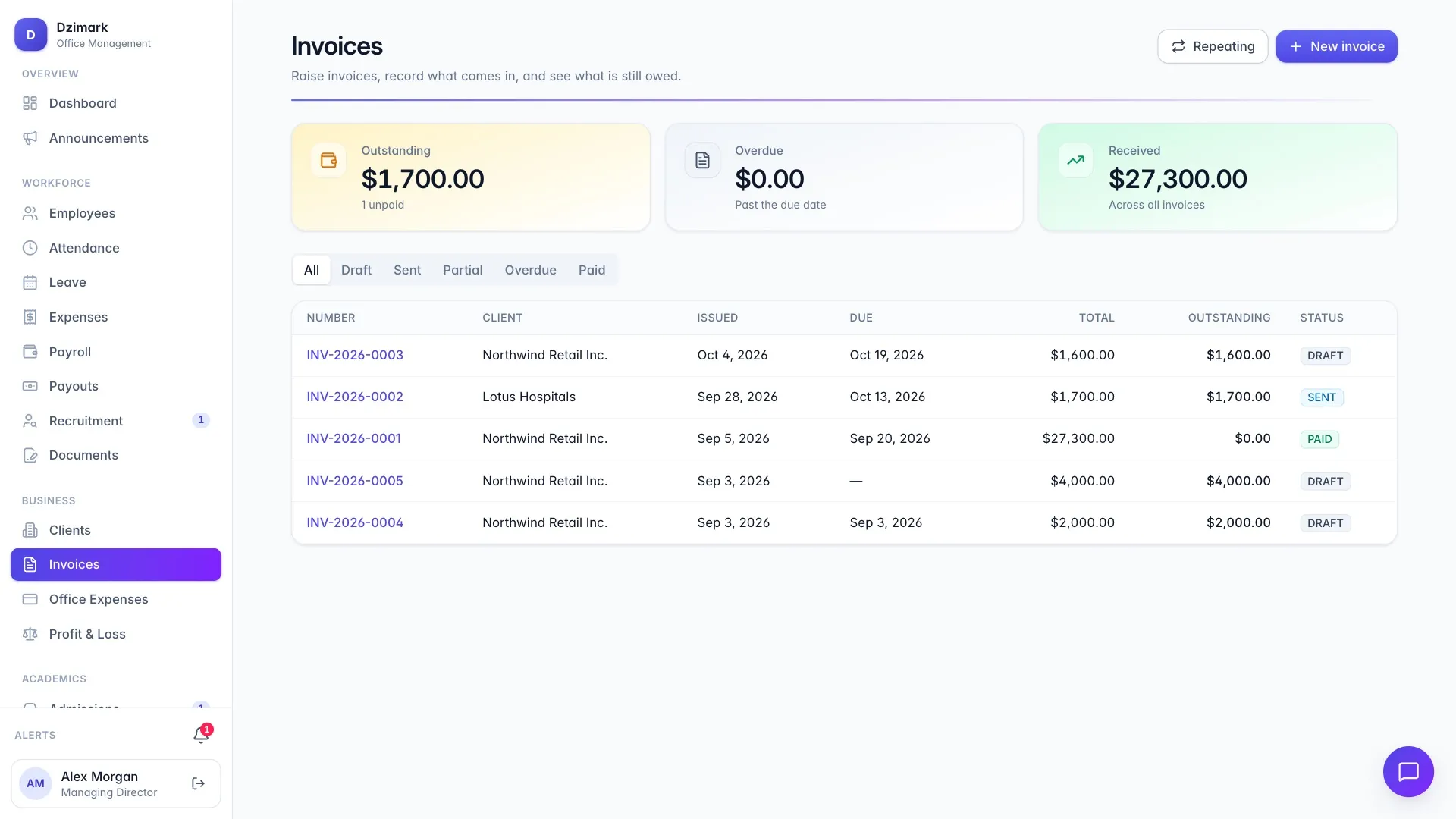The height and width of the screenshot is (819, 1456).
Task: Open alerts bell with notification badge
Action: [x=202, y=734]
